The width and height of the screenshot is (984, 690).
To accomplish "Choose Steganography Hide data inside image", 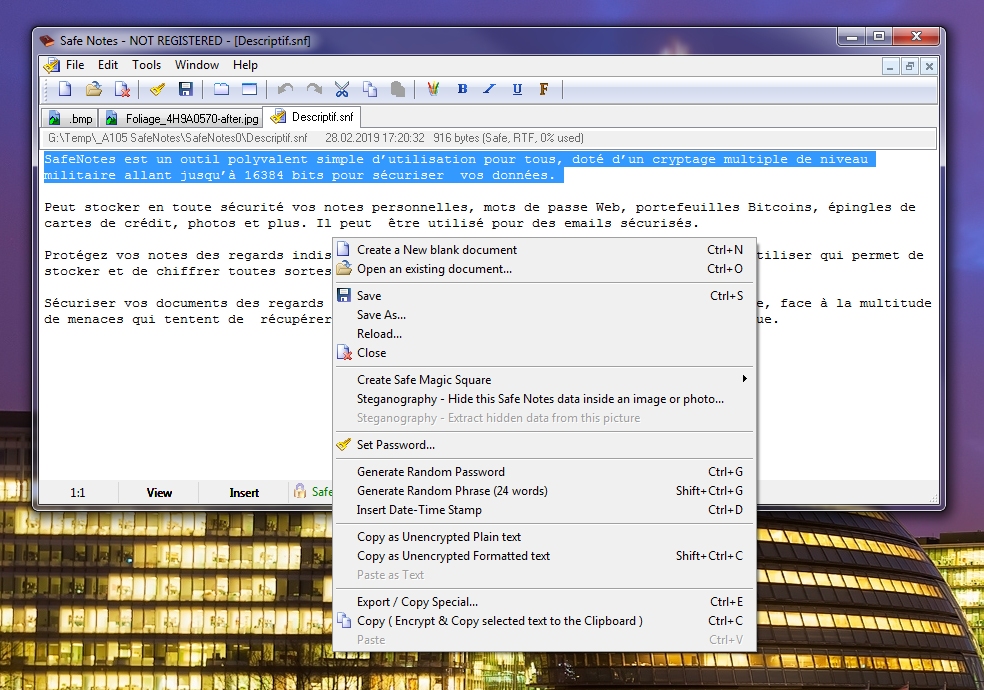I will coord(544,399).
